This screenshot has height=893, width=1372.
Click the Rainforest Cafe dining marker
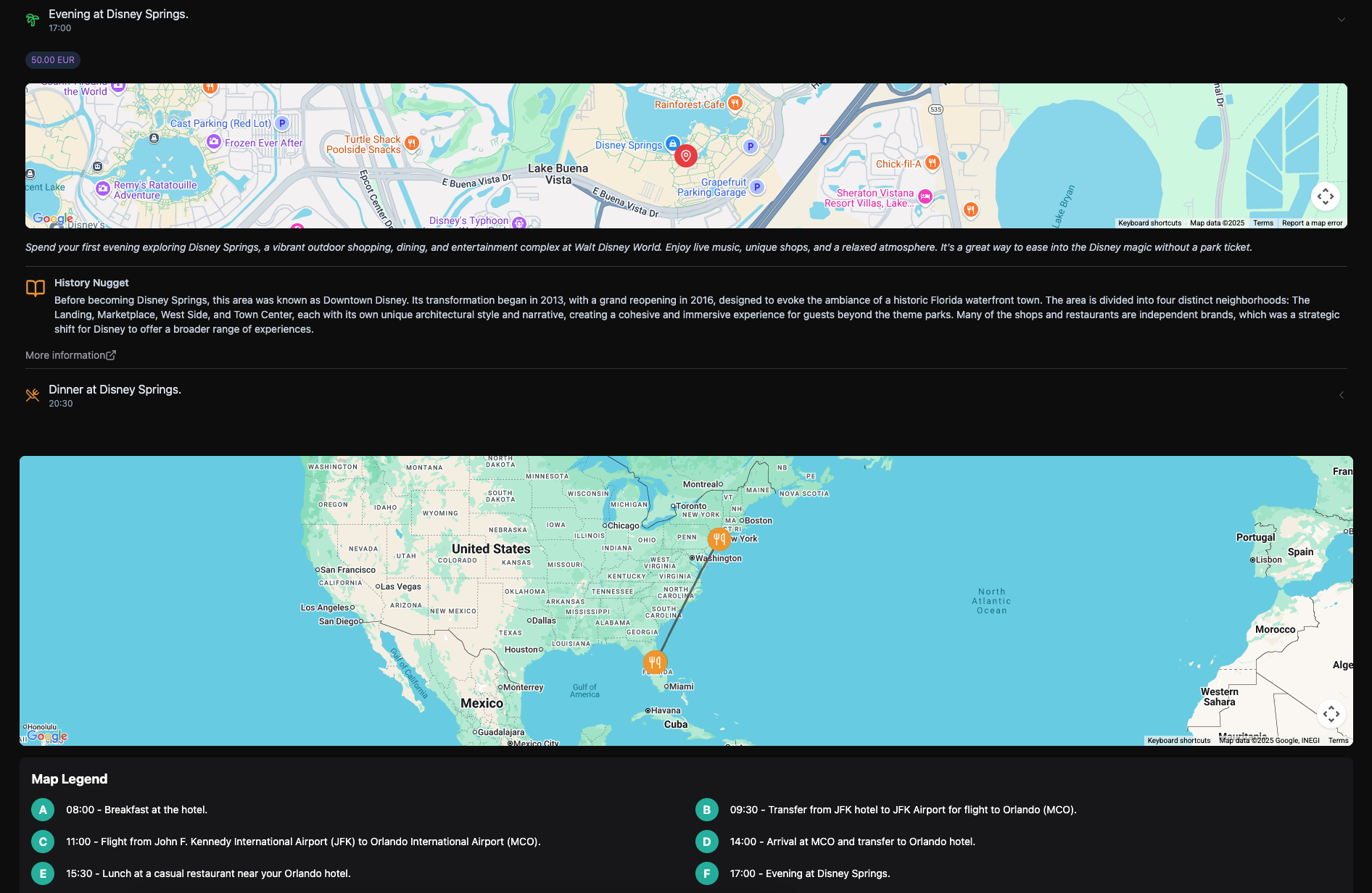click(x=734, y=103)
